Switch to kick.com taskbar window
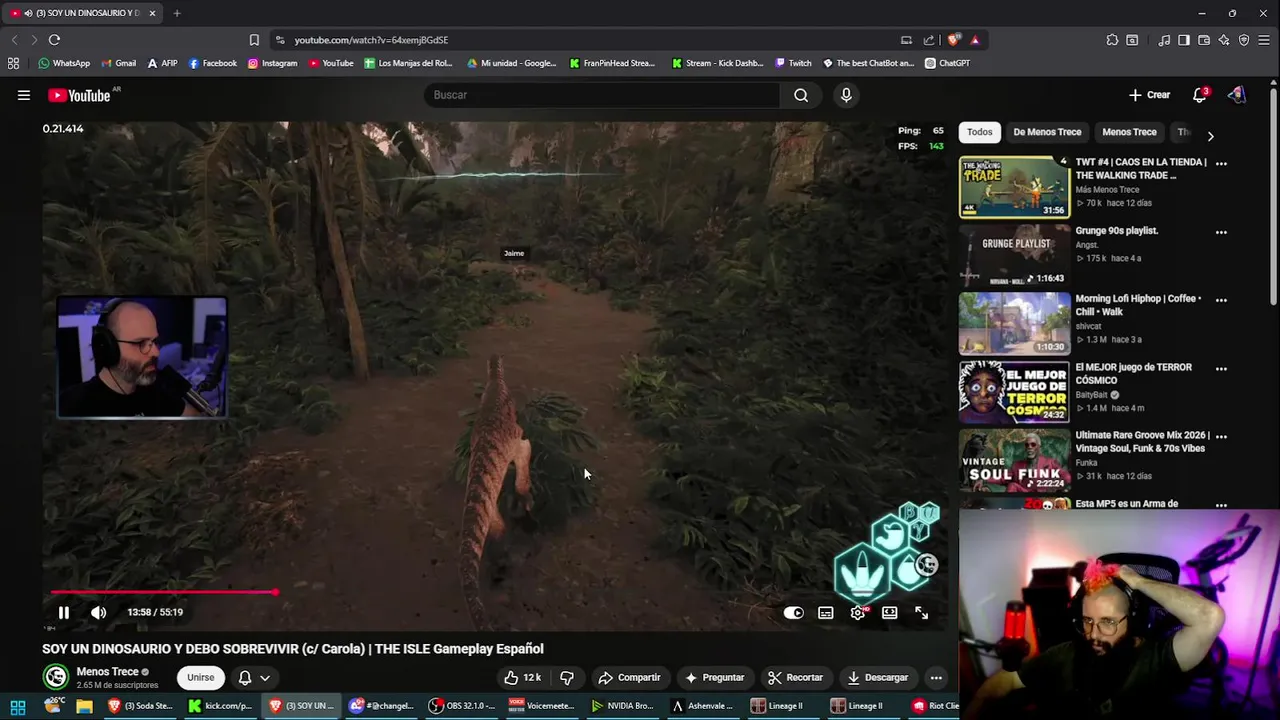The height and width of the screenshot is (720, 1280). coord(221,706)
